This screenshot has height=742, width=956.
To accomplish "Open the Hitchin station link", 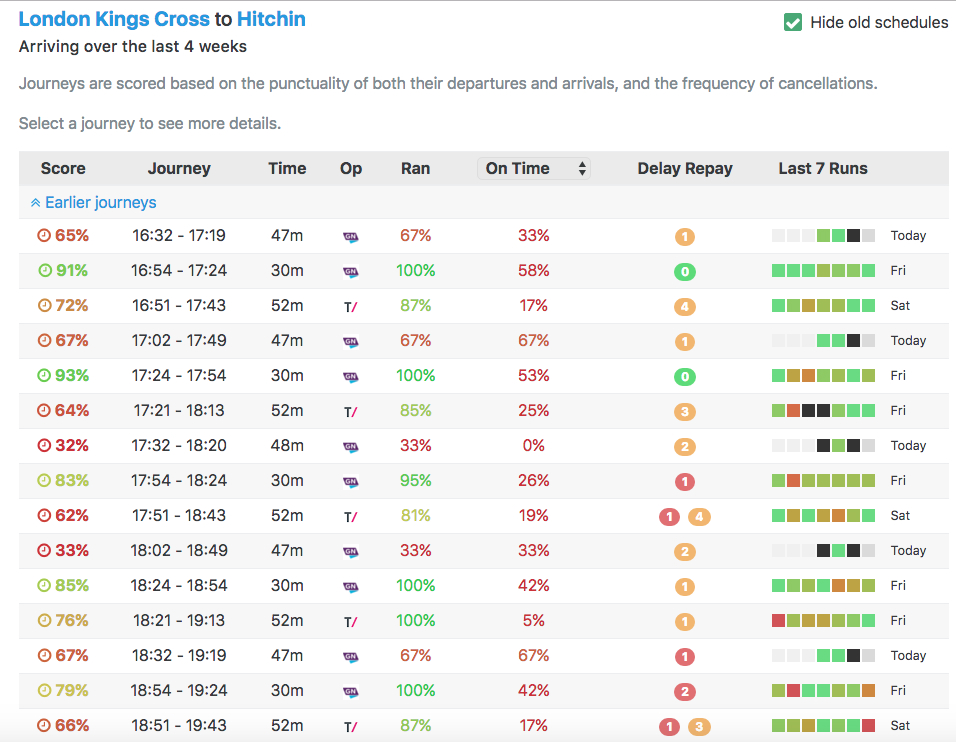I will (271, 19).
